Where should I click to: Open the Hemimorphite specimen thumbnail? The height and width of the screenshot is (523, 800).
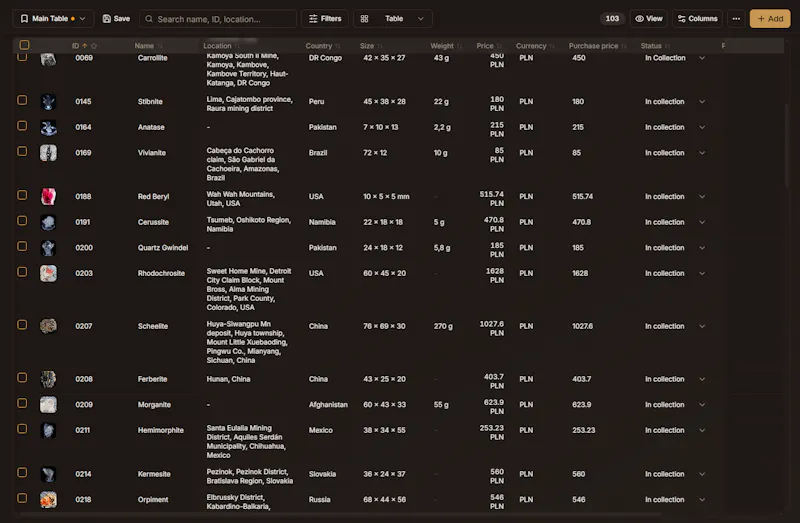(48, 431)
